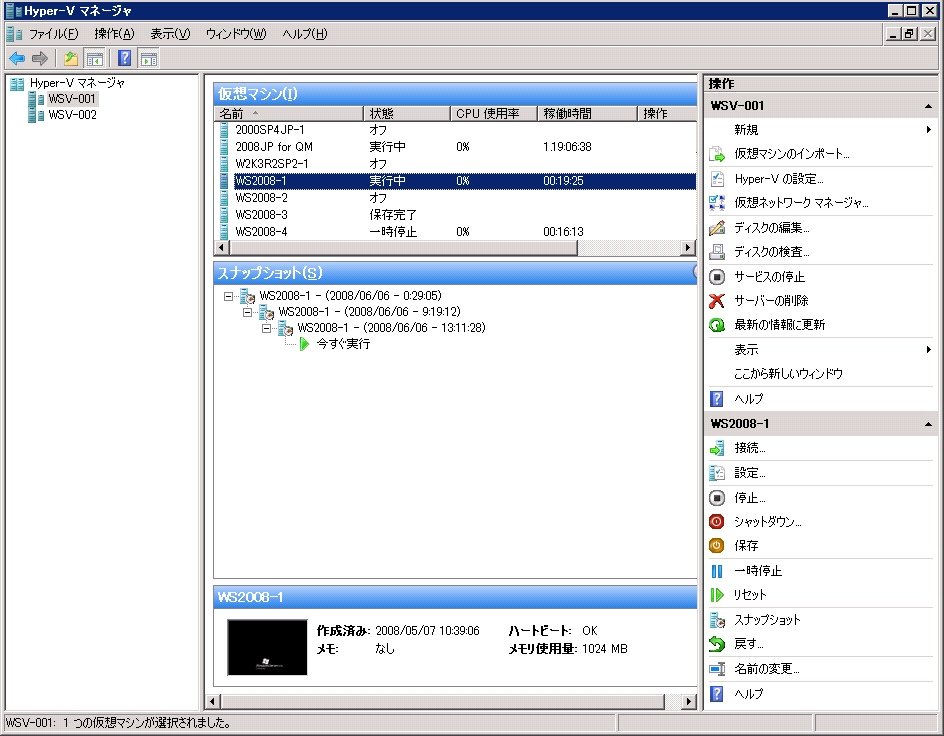Click ディスクの編集 pencil icon

(716, 227)
